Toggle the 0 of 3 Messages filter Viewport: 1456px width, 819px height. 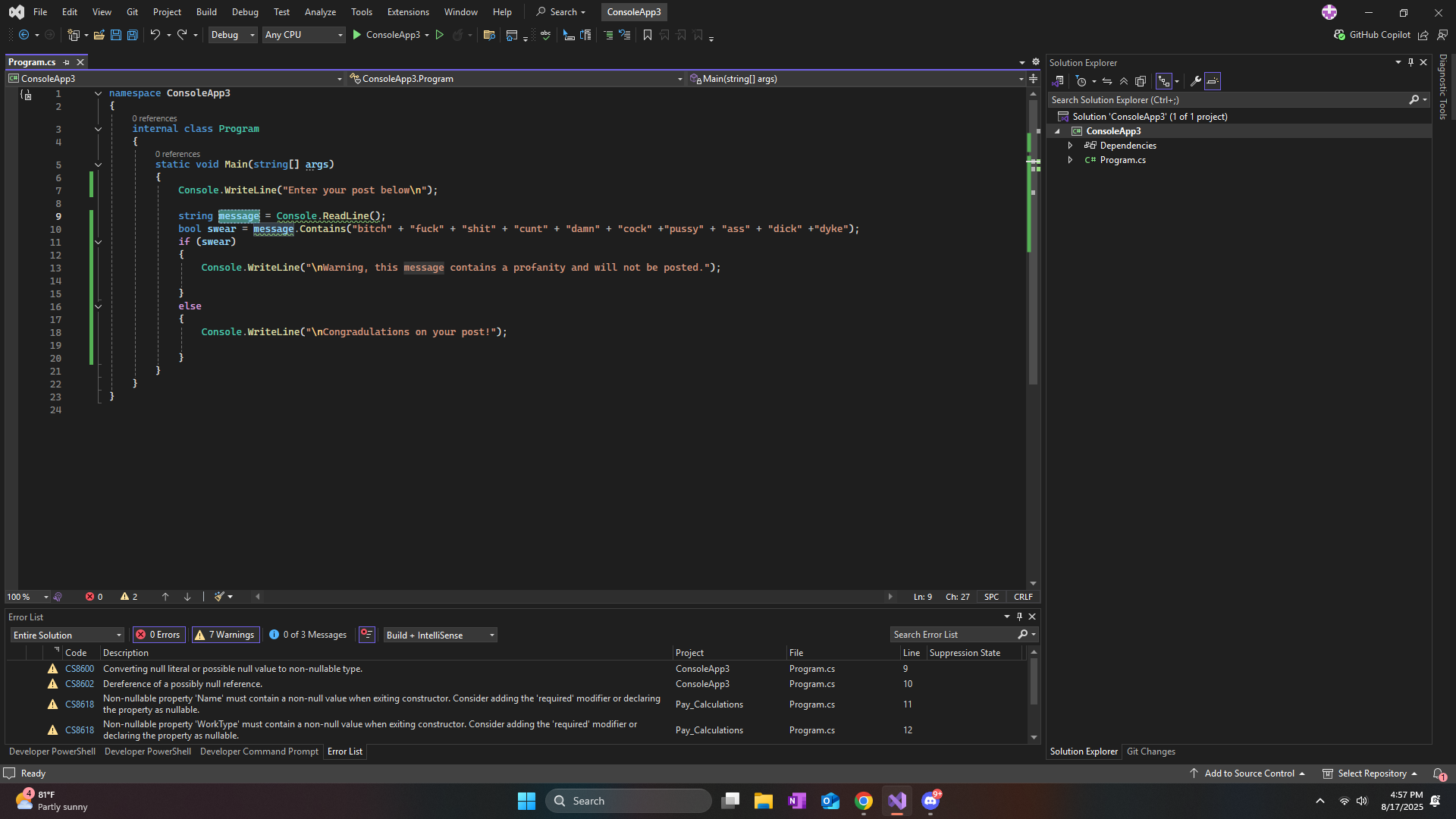pyautogui.click(x=308, y=635)
